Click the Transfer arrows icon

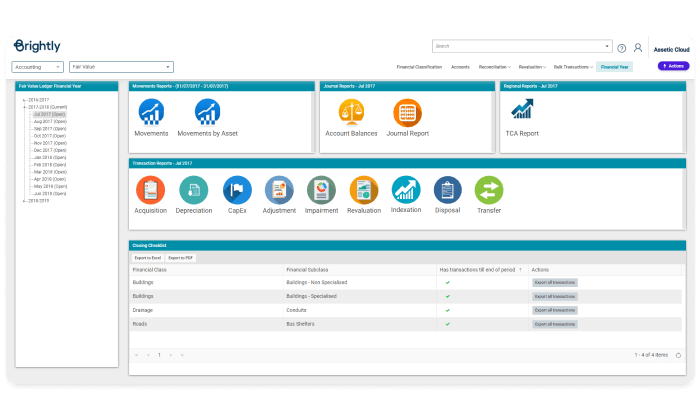(488, 189)
